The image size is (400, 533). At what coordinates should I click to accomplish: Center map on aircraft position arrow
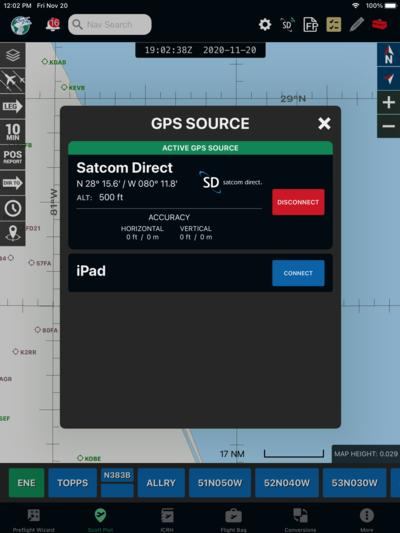(x=389, y=79)
